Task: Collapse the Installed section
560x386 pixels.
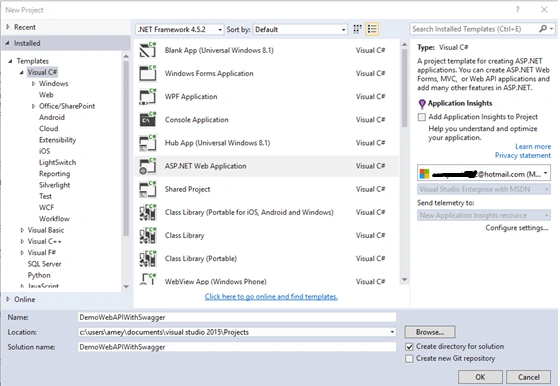Action: (8, 43)
